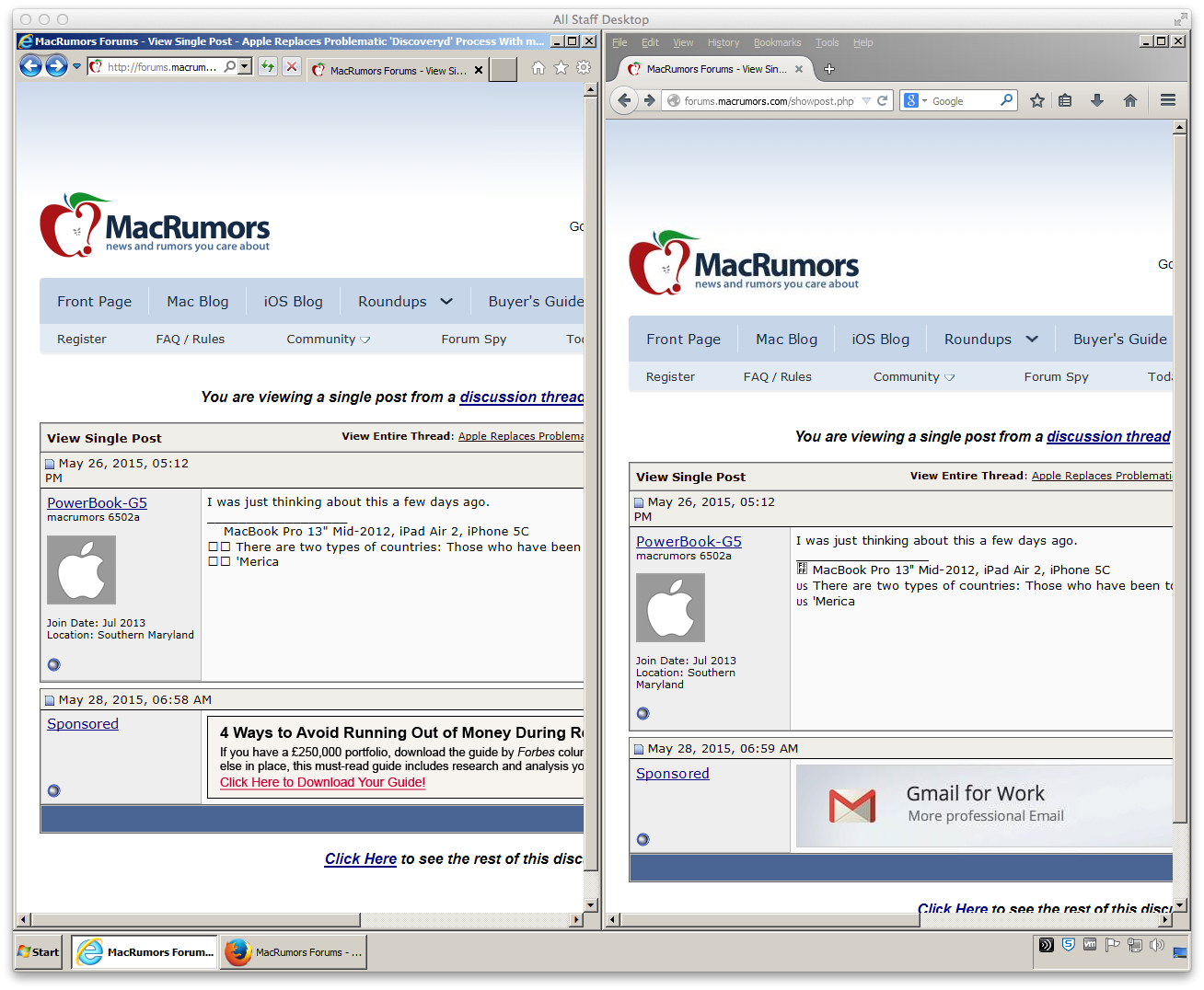The height and width of the screenshot is (990, 1204).
Task: Click the Firefox vertical scrollbar thumb
Action: click(1180, 478)
